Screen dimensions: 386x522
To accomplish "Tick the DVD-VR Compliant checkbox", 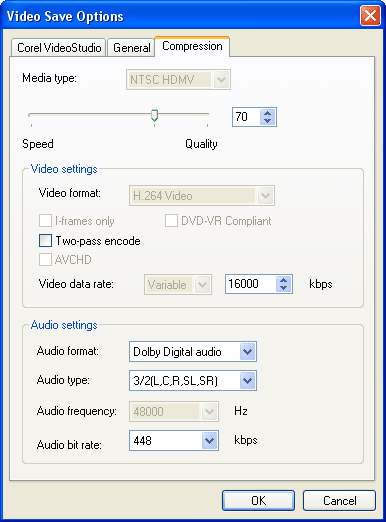I will (x=171, y=221).
